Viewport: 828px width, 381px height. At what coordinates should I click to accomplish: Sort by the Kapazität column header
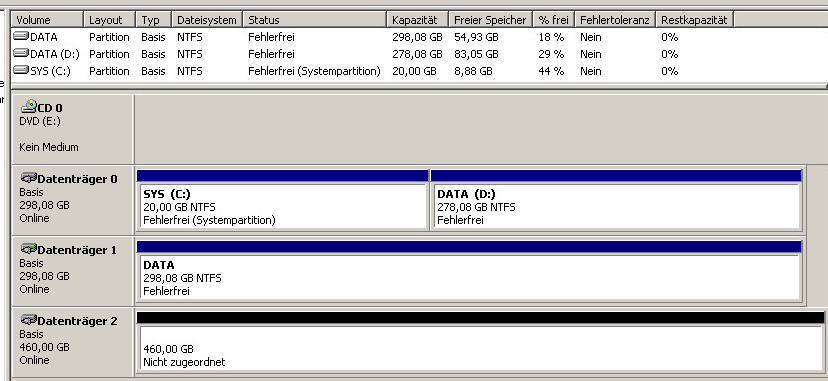418,20
